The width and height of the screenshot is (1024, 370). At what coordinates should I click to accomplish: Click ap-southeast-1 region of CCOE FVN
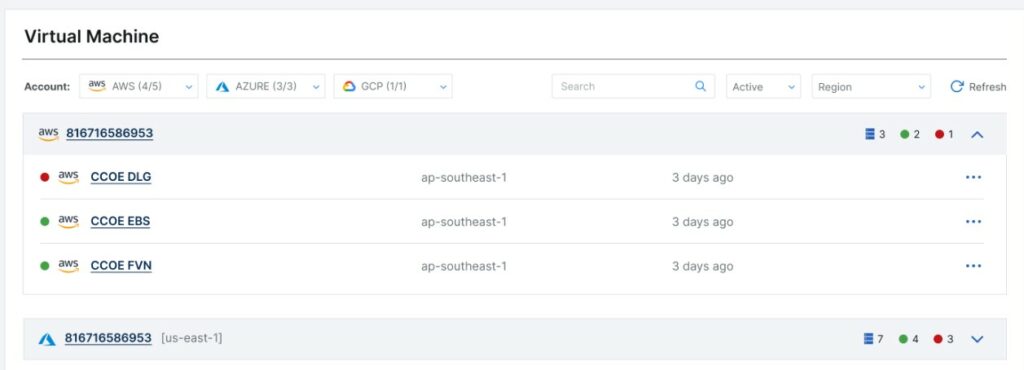464,266
